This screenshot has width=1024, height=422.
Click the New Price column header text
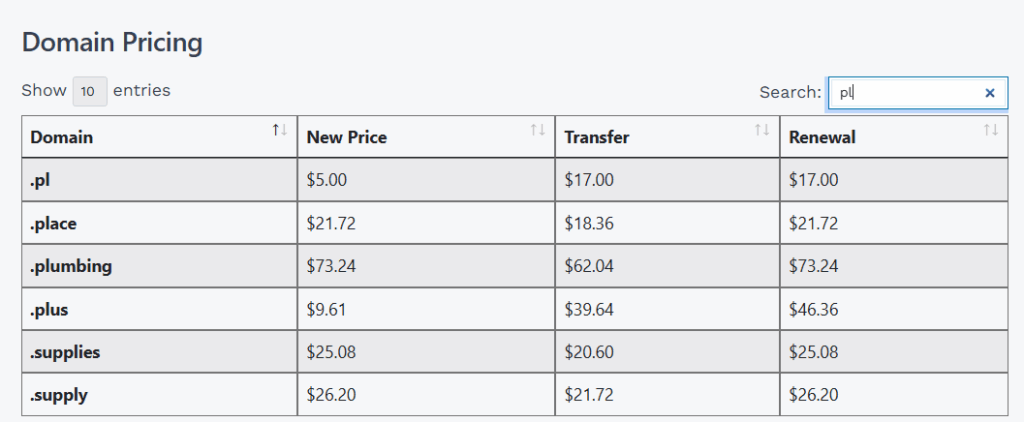tap(347, 138)
